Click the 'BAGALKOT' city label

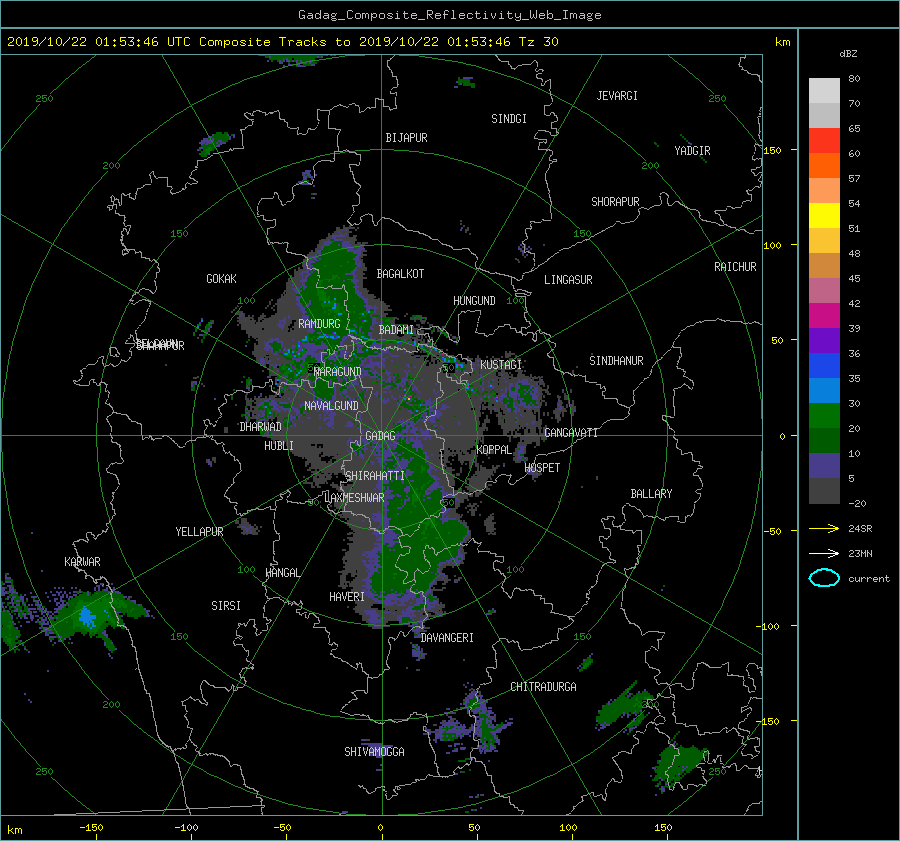point(400,274)
